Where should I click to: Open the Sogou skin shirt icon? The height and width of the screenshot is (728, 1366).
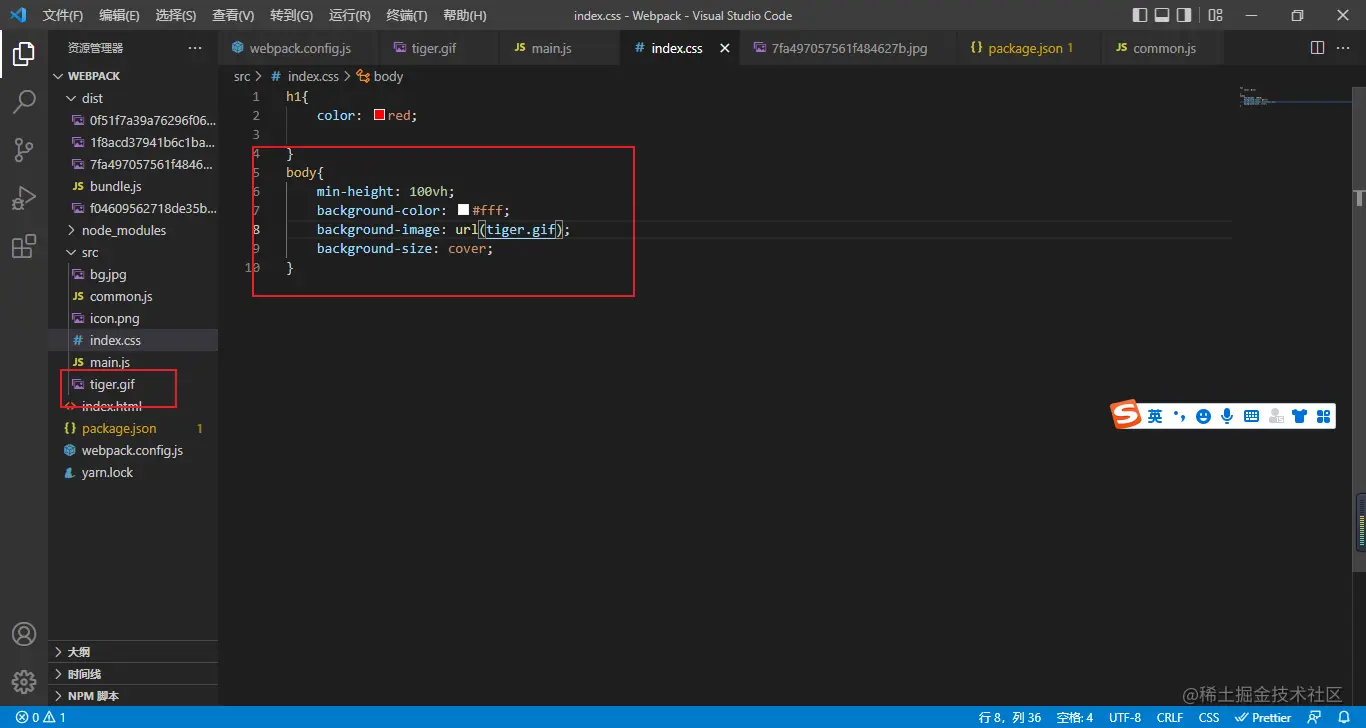tap(1299, 416)
